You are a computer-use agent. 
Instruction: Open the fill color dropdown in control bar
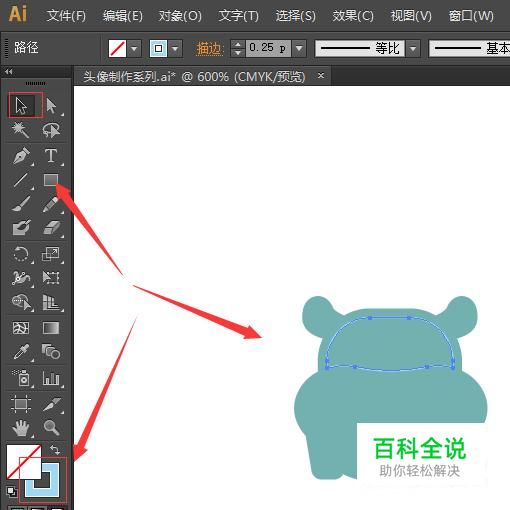pos(134,49)
